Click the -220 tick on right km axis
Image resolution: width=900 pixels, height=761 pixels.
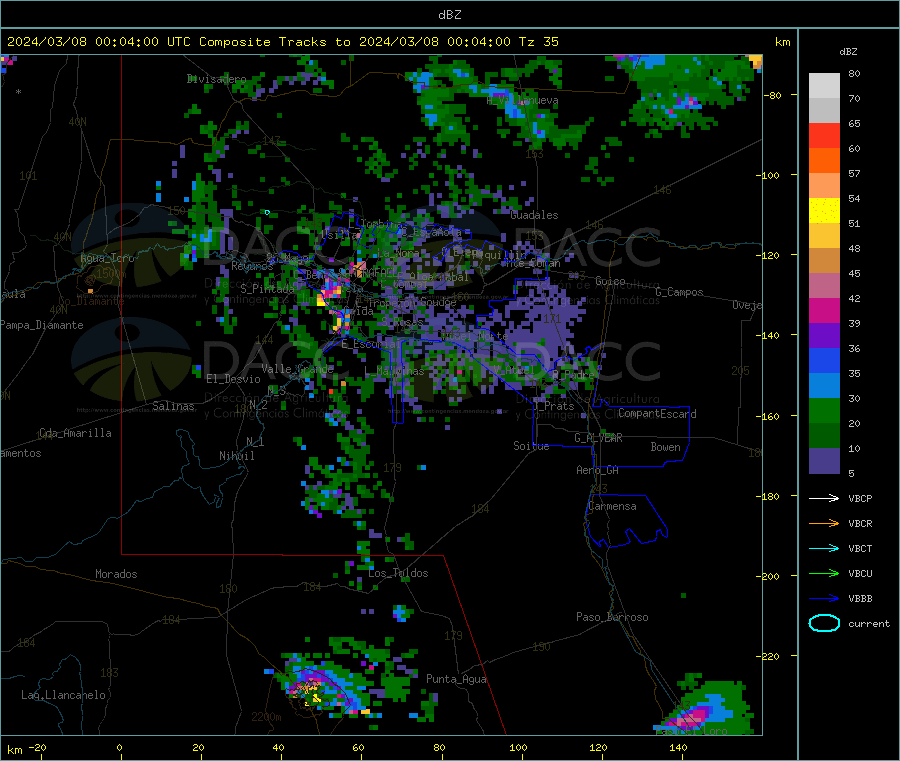767,656
